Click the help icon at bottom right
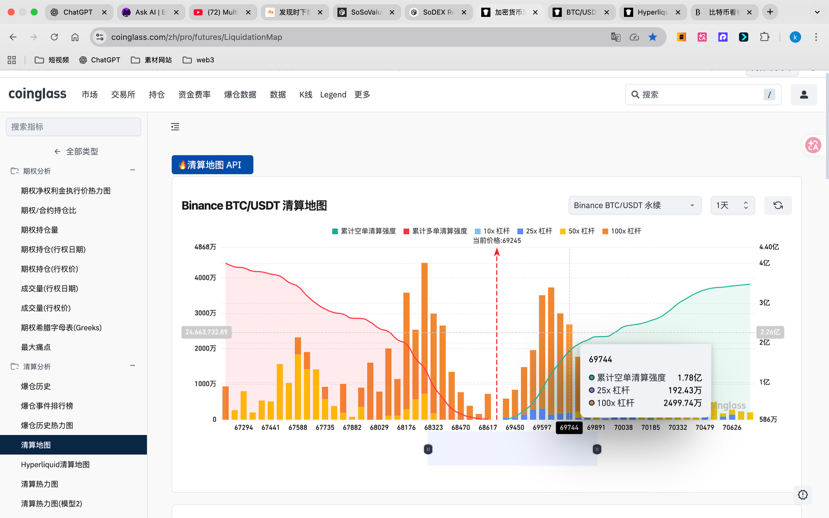The width and height of the screenshot is (829, 518). pos(802,495)
